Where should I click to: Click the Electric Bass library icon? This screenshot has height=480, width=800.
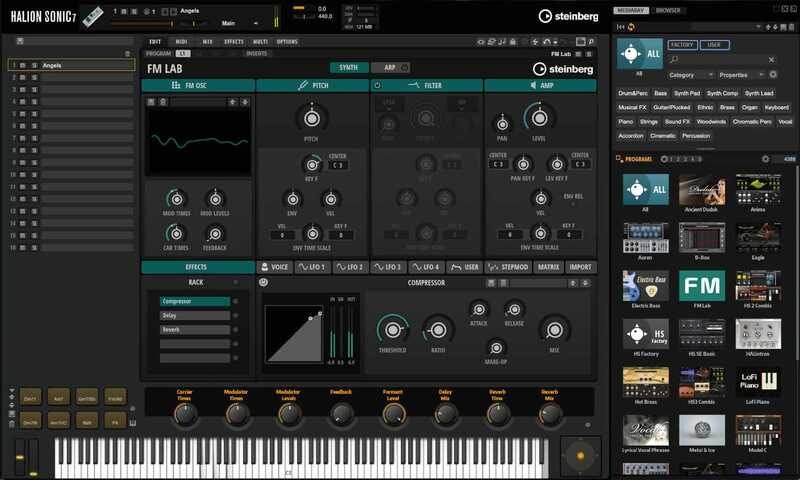tap(645, 286)
